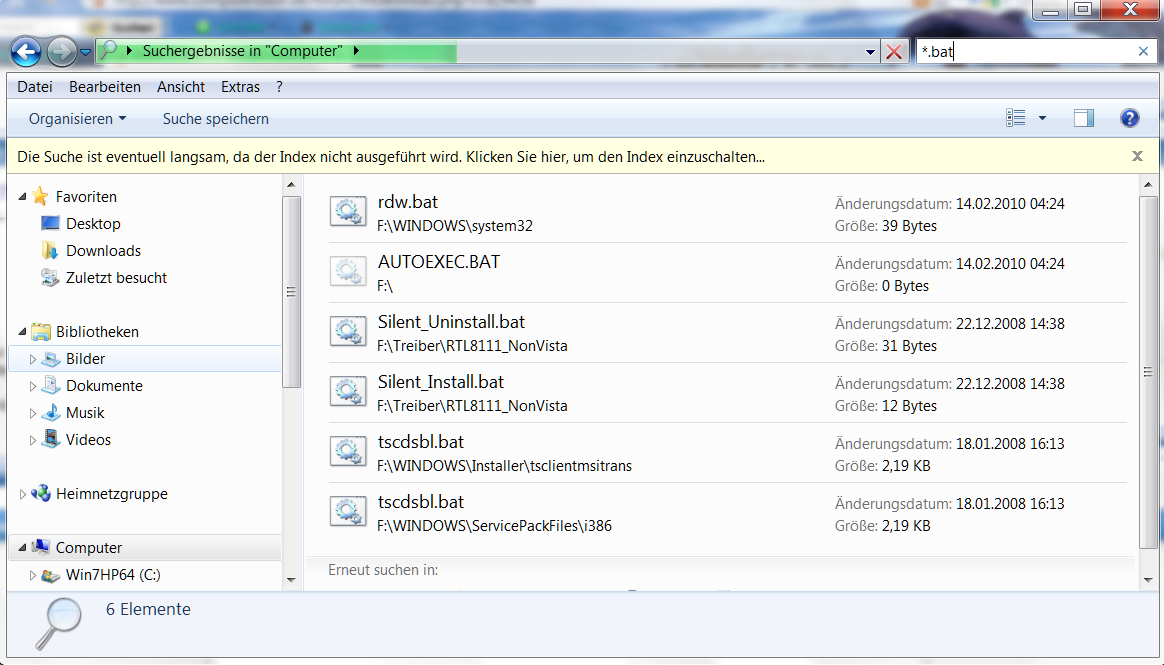Open the Datei menu

35,87
